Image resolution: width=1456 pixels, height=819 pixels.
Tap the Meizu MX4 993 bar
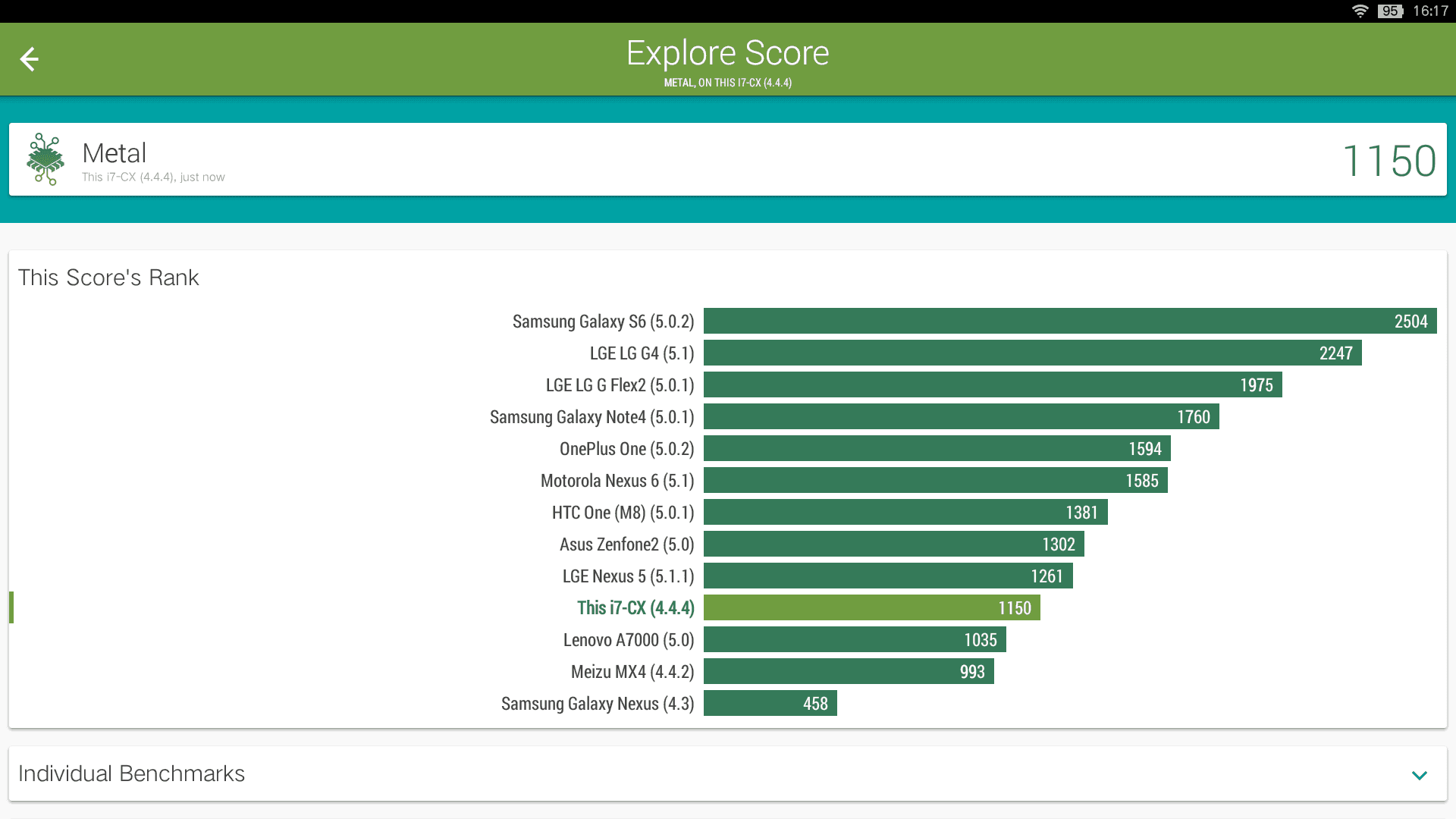[849, 671]
